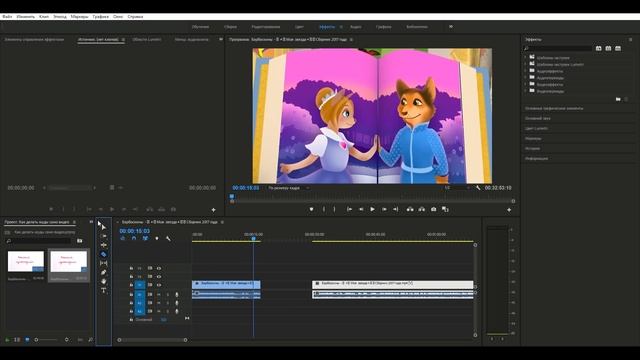Create a new custom bin in Effects panel

pos(618,99)
